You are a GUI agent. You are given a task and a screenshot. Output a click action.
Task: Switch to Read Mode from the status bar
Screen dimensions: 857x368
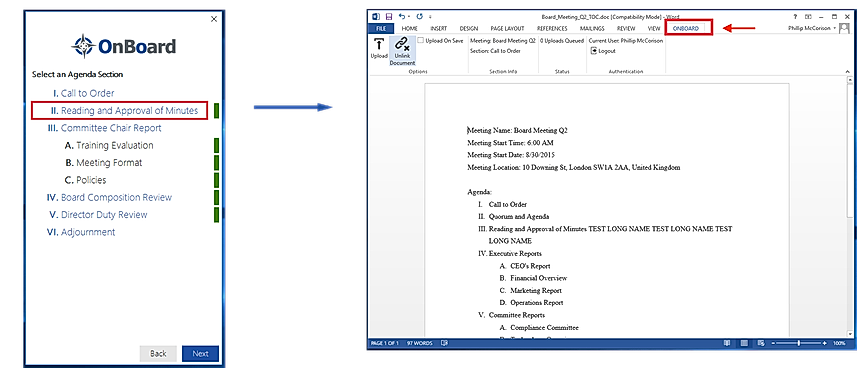(727, 343)
